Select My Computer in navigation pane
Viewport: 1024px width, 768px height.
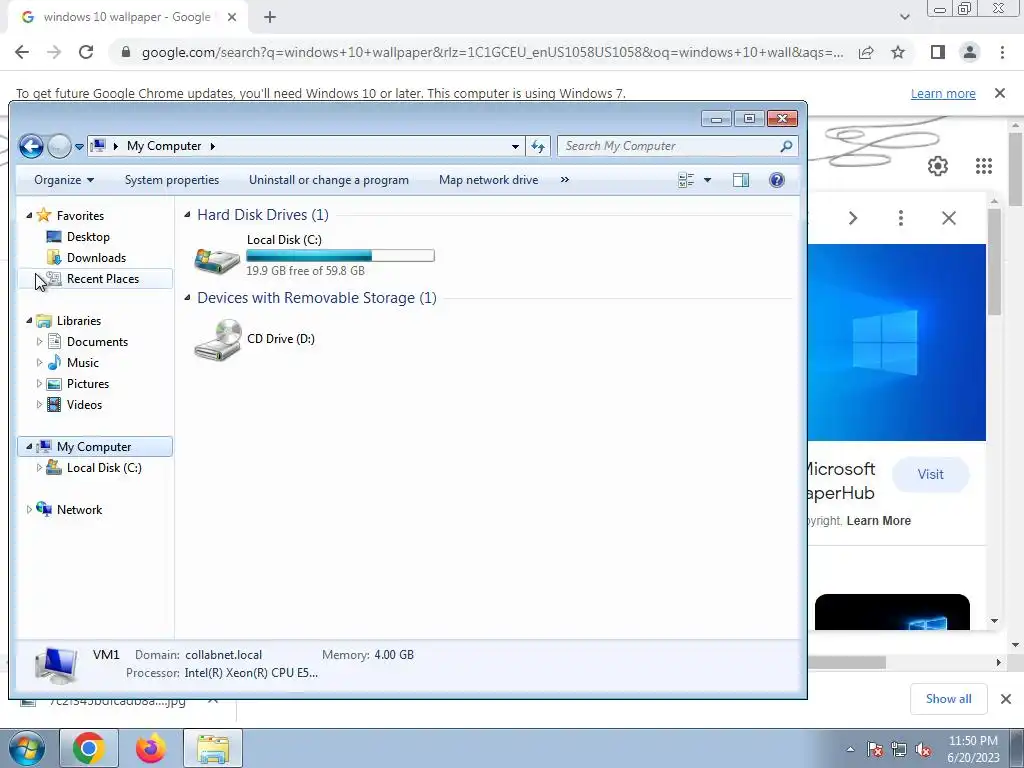[x=94, y=447]
